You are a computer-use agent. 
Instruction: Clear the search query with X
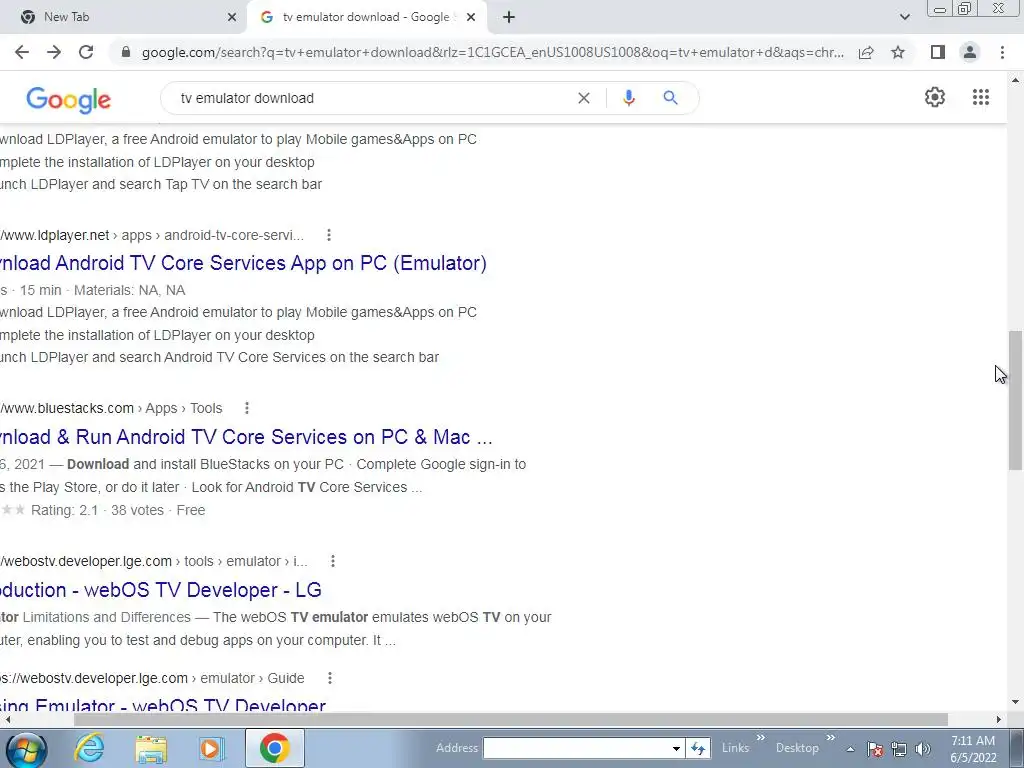click(584, 98)
